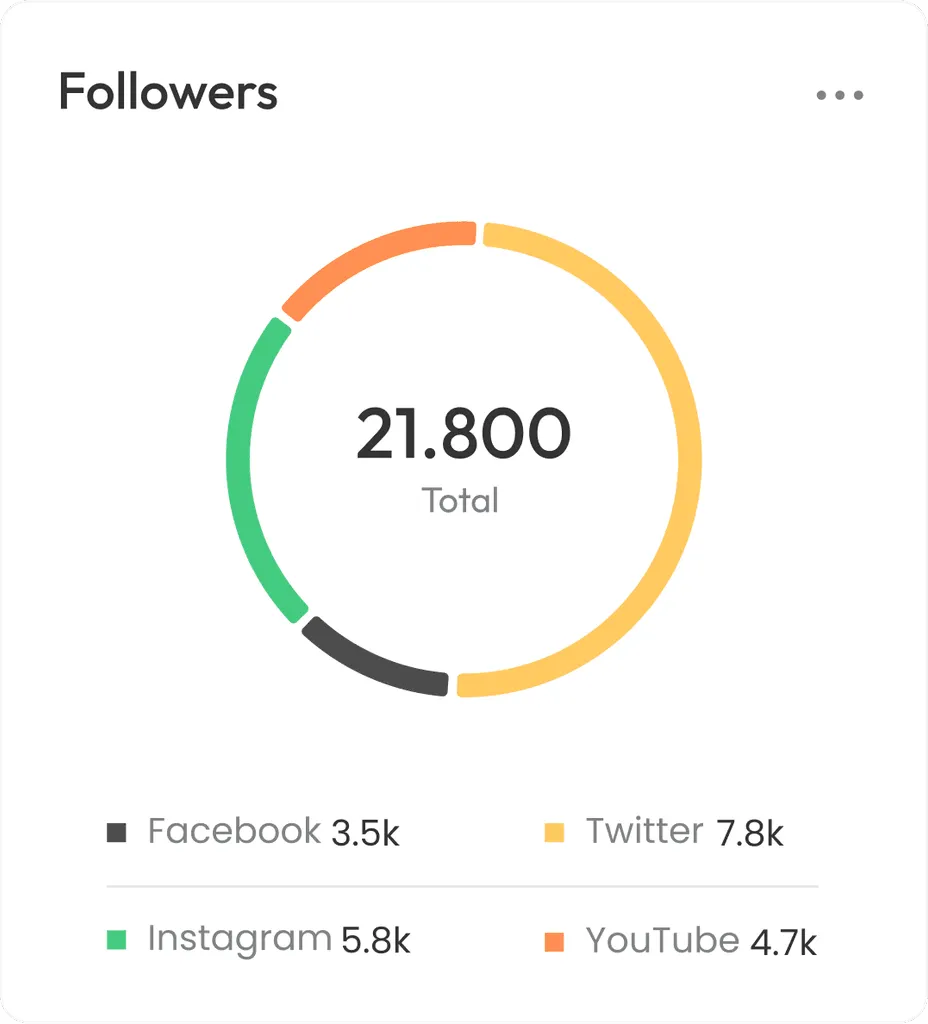Click the orange YouTube legend square

point(554,940)
